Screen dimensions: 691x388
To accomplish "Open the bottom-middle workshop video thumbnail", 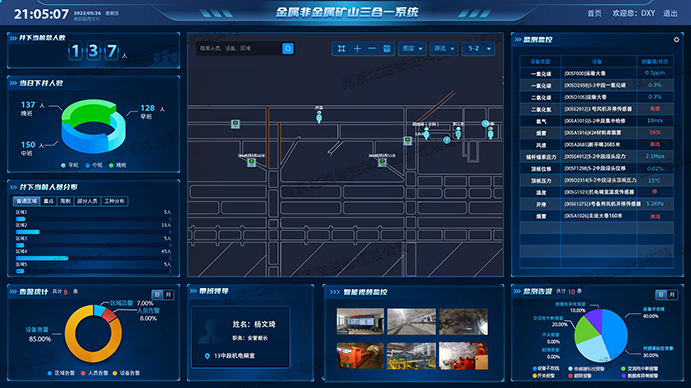I will [411, 355].
